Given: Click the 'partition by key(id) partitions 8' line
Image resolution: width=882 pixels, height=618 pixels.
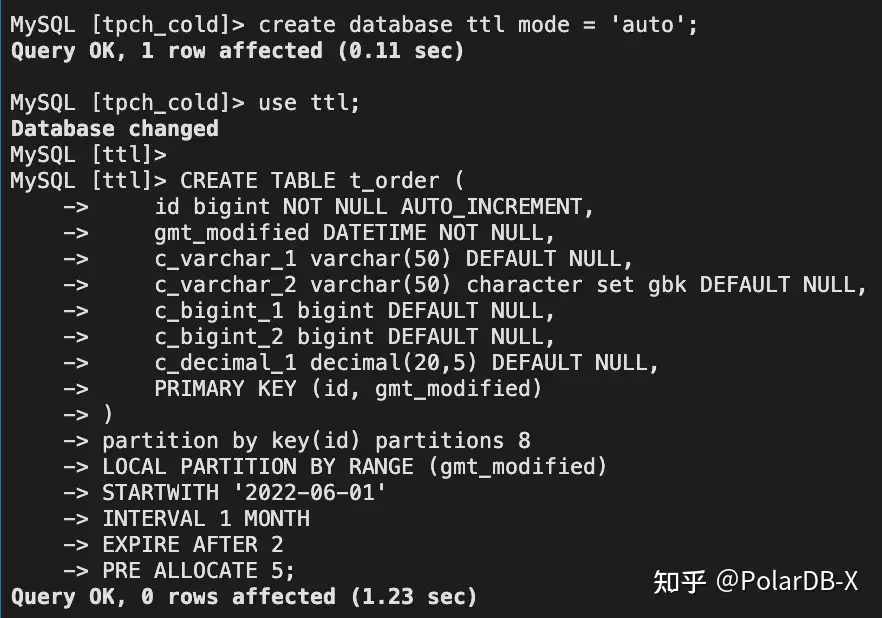Looking at the screenshot, I should pos(316,441).
